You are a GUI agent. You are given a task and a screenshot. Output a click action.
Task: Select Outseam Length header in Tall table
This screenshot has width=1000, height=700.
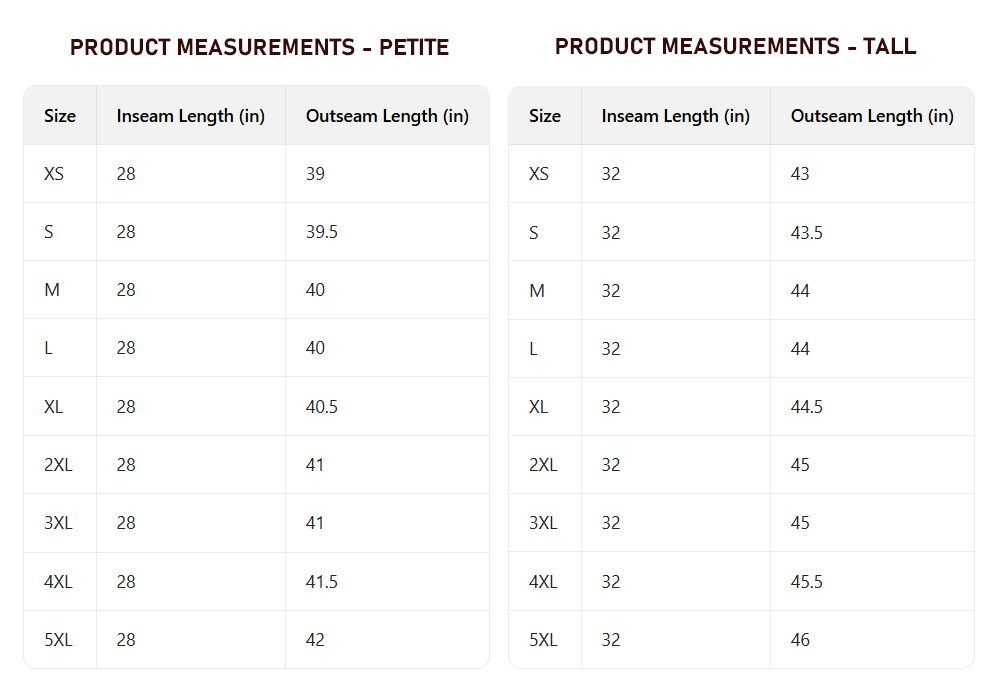pyautogui.click(x=872, y=116)
